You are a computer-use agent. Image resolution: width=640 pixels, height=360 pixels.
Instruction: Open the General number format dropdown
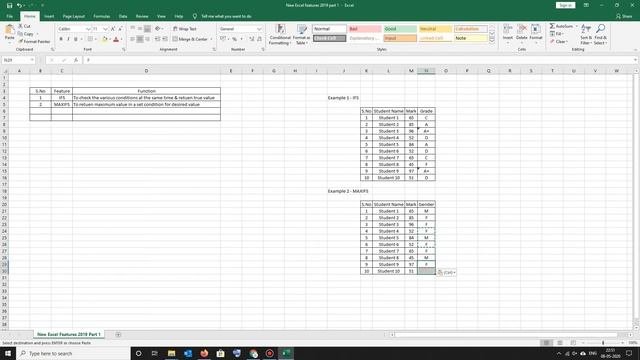(x=259, y=29)
